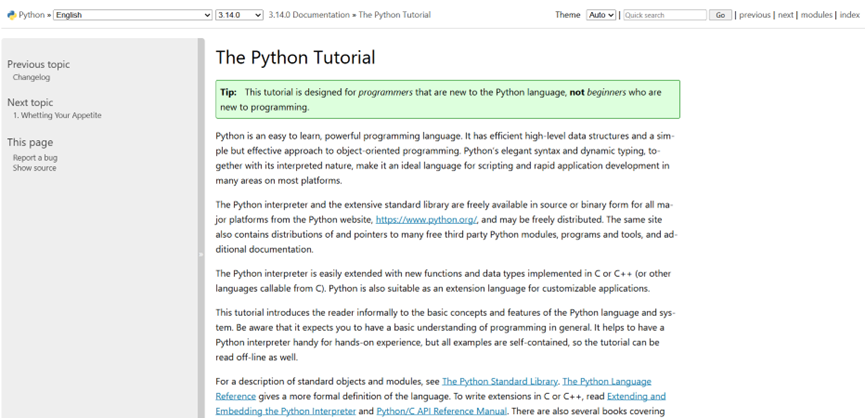Focus the Quick search input field
Viewport: 865px width, 418px height.
click(x=665, y=15)
